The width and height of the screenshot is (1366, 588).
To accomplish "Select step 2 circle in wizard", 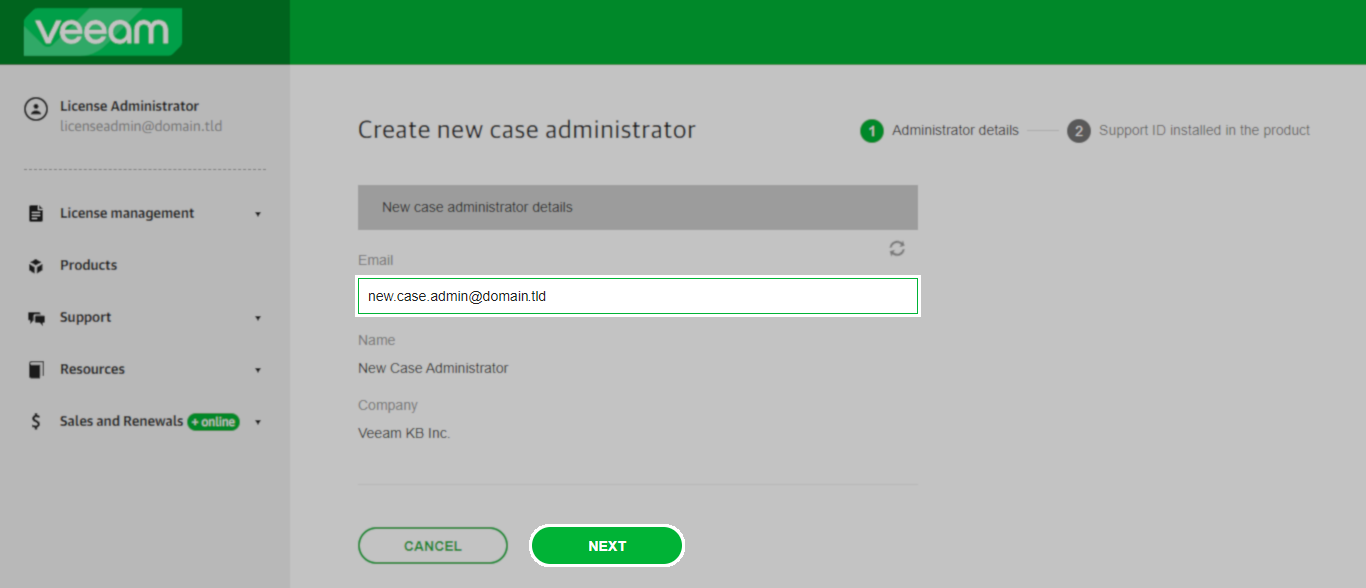I will pos(1078,131).
